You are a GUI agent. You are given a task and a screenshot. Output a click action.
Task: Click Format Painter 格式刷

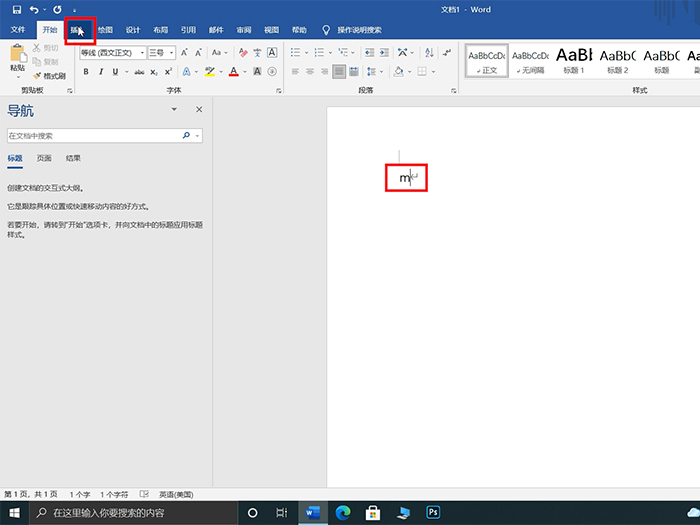point(50,76)
